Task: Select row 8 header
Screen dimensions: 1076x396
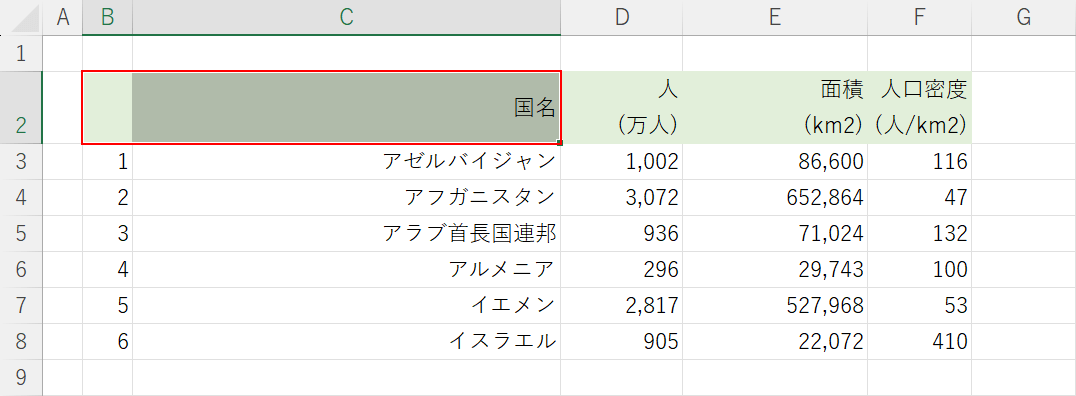Action: (21, 341)
